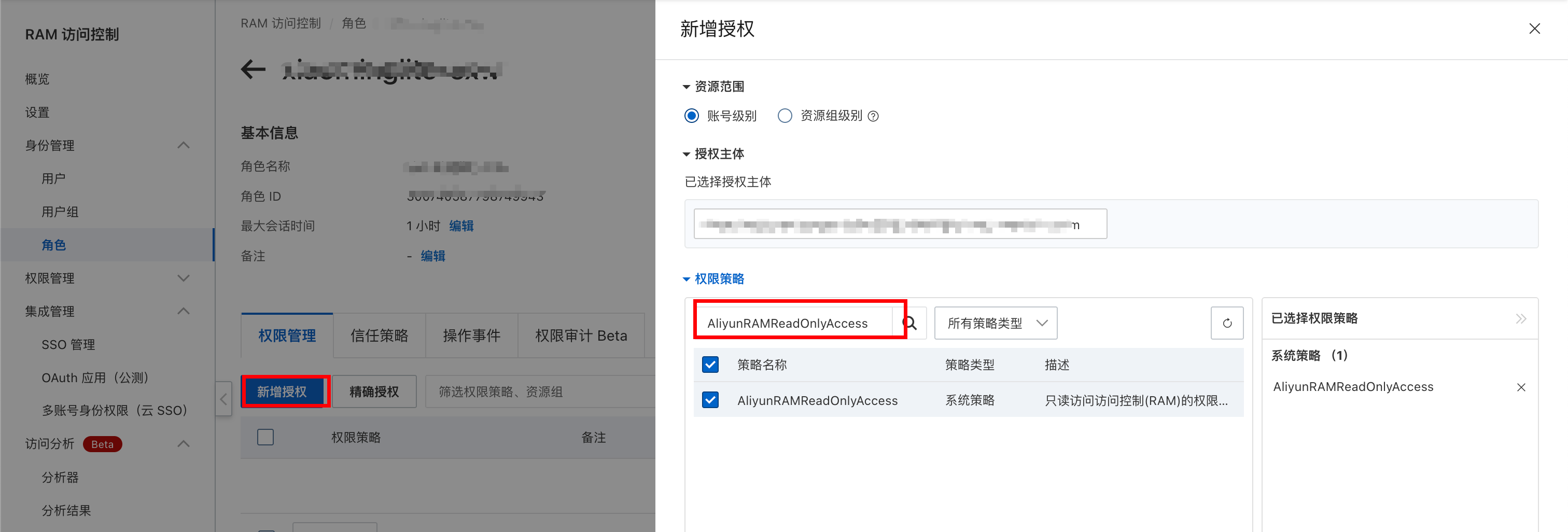The height and width of the screenshot is (532, 1568).
Task: Click the 备注 column header in permissions table
Action: pyautogui.click(x=594, y=438)
